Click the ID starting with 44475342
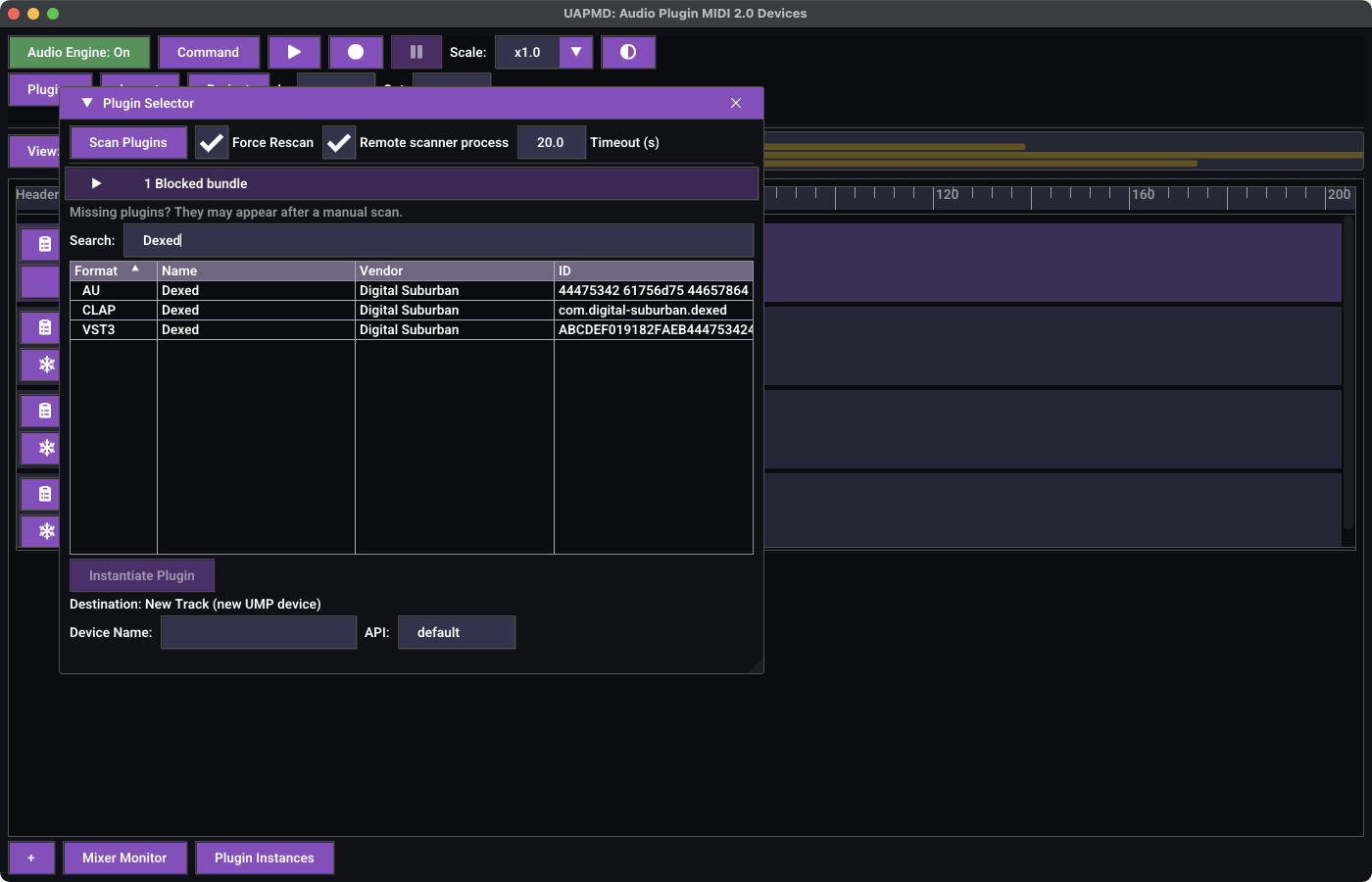This screenshot has width=1372, height=882. point(654,290)
